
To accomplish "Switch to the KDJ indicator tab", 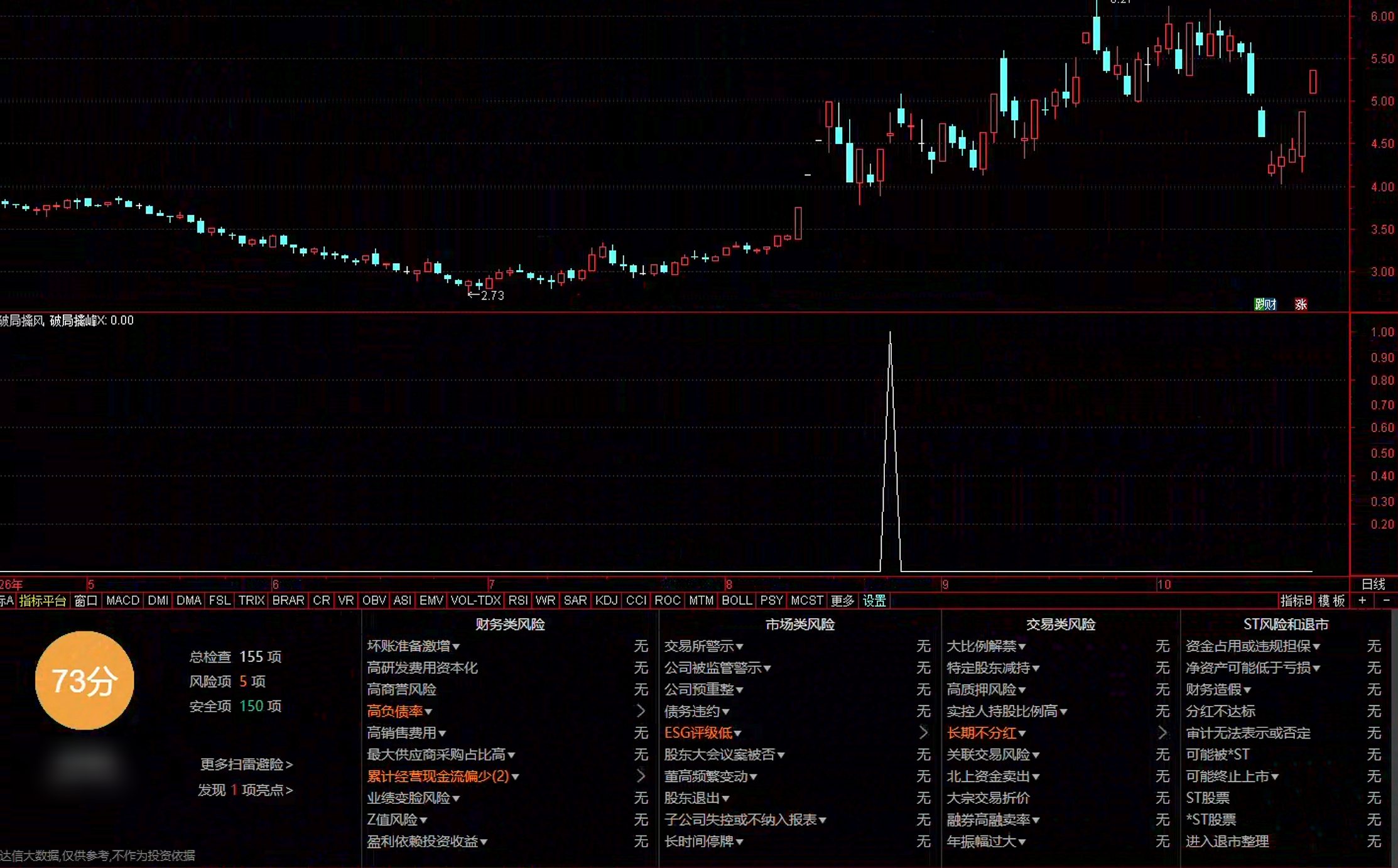I will coord(606,600).
